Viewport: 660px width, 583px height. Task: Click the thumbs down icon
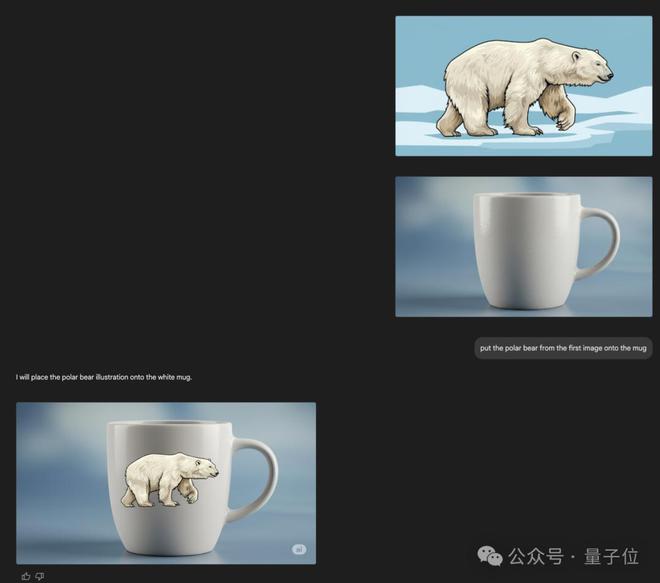(x=40, y=576)
